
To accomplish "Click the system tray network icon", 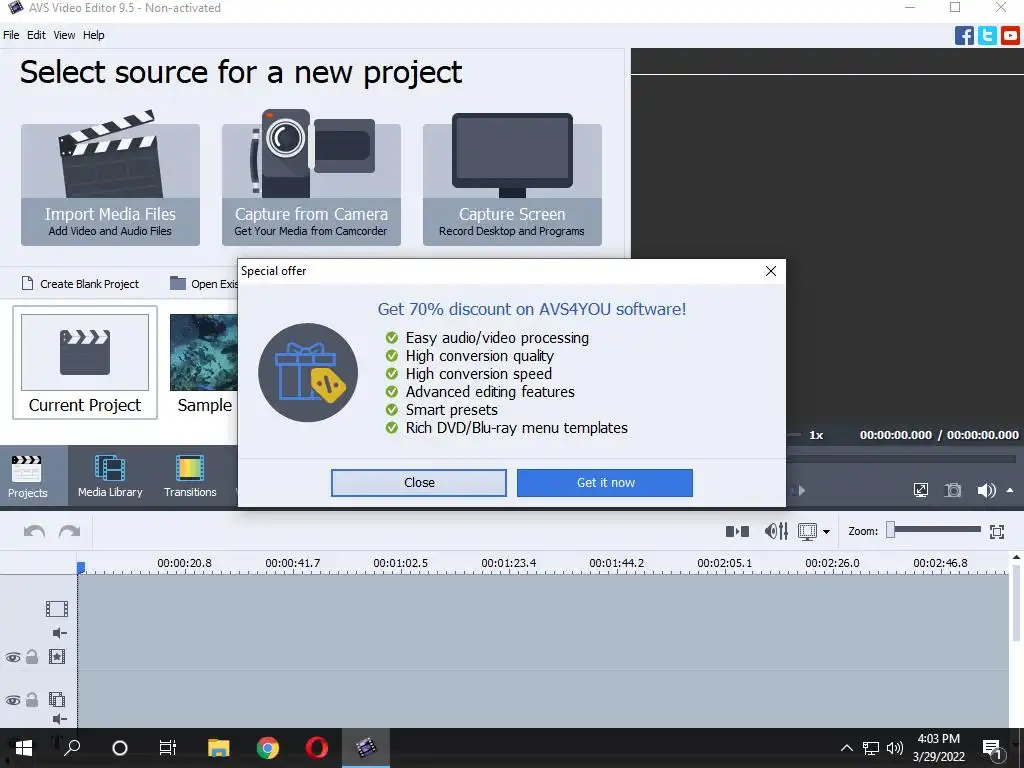I will pos(871,748).
